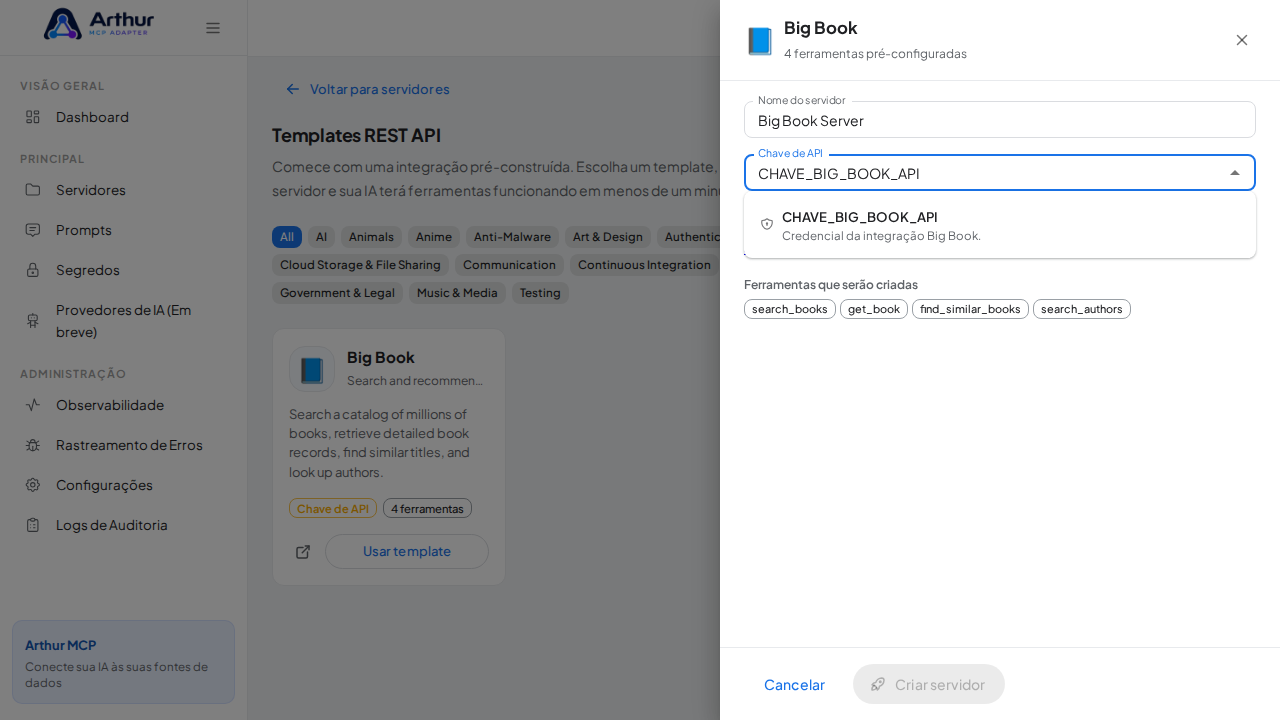
Task: Filter templates by Anti-Malware category
Action: tap(512, 237)
